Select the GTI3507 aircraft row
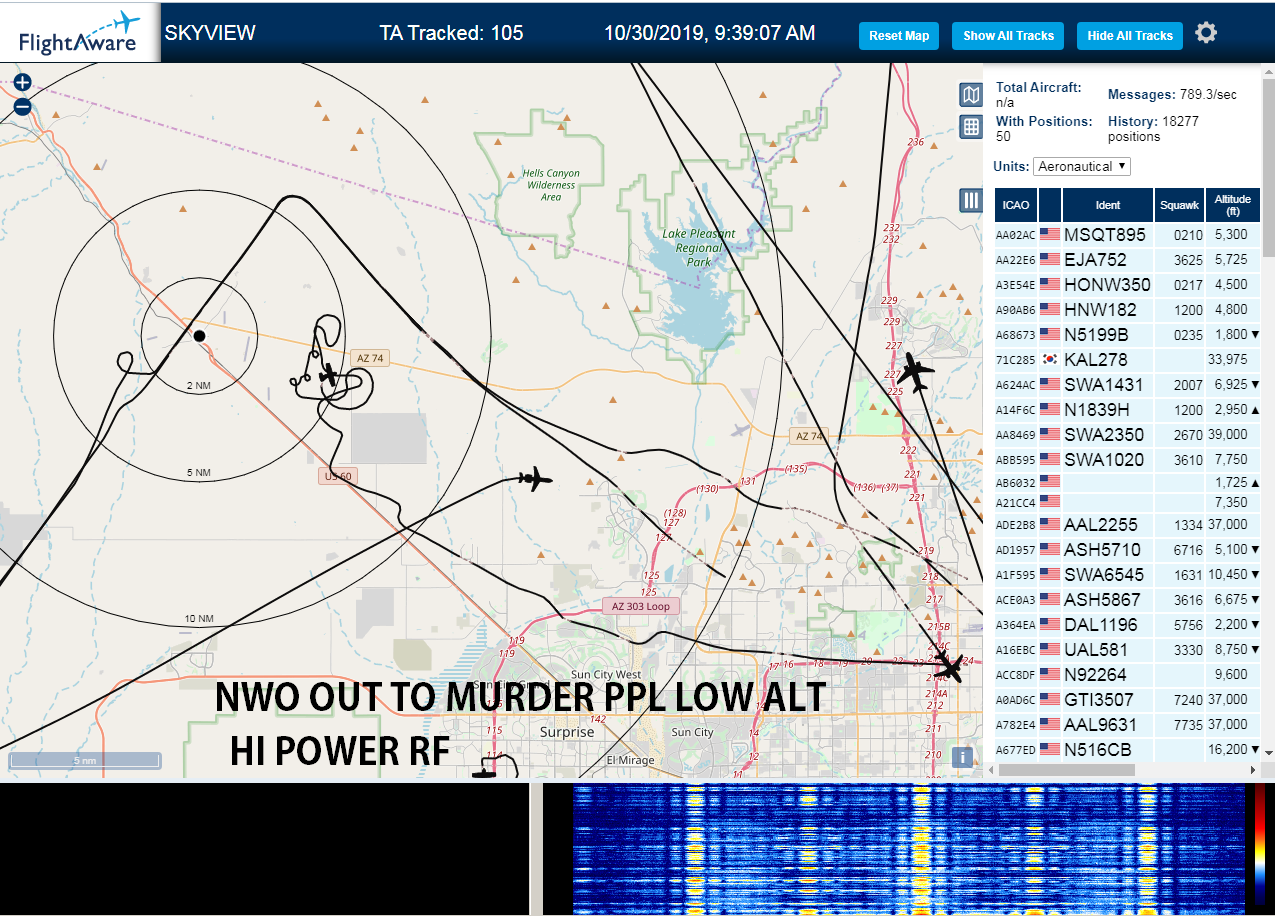The image size is (1275, 917). (x=1128, y=699)
